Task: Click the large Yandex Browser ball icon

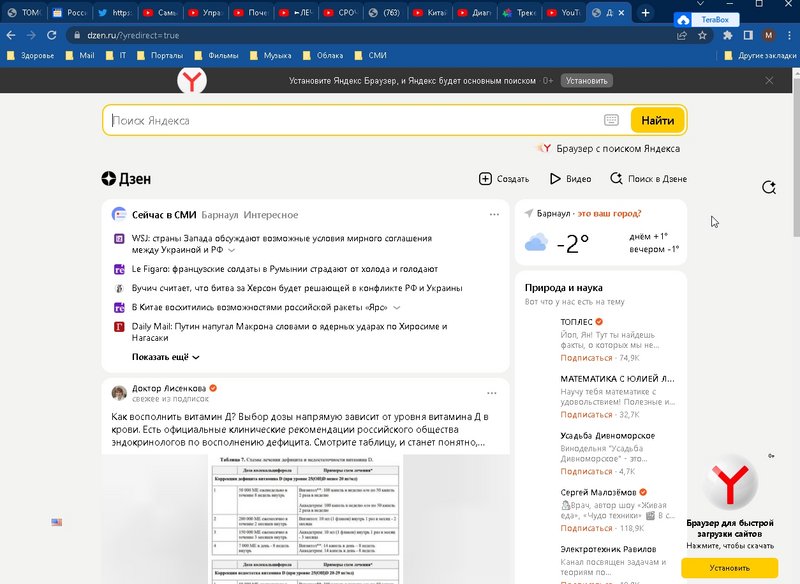Action: click(x=730, y=483)
